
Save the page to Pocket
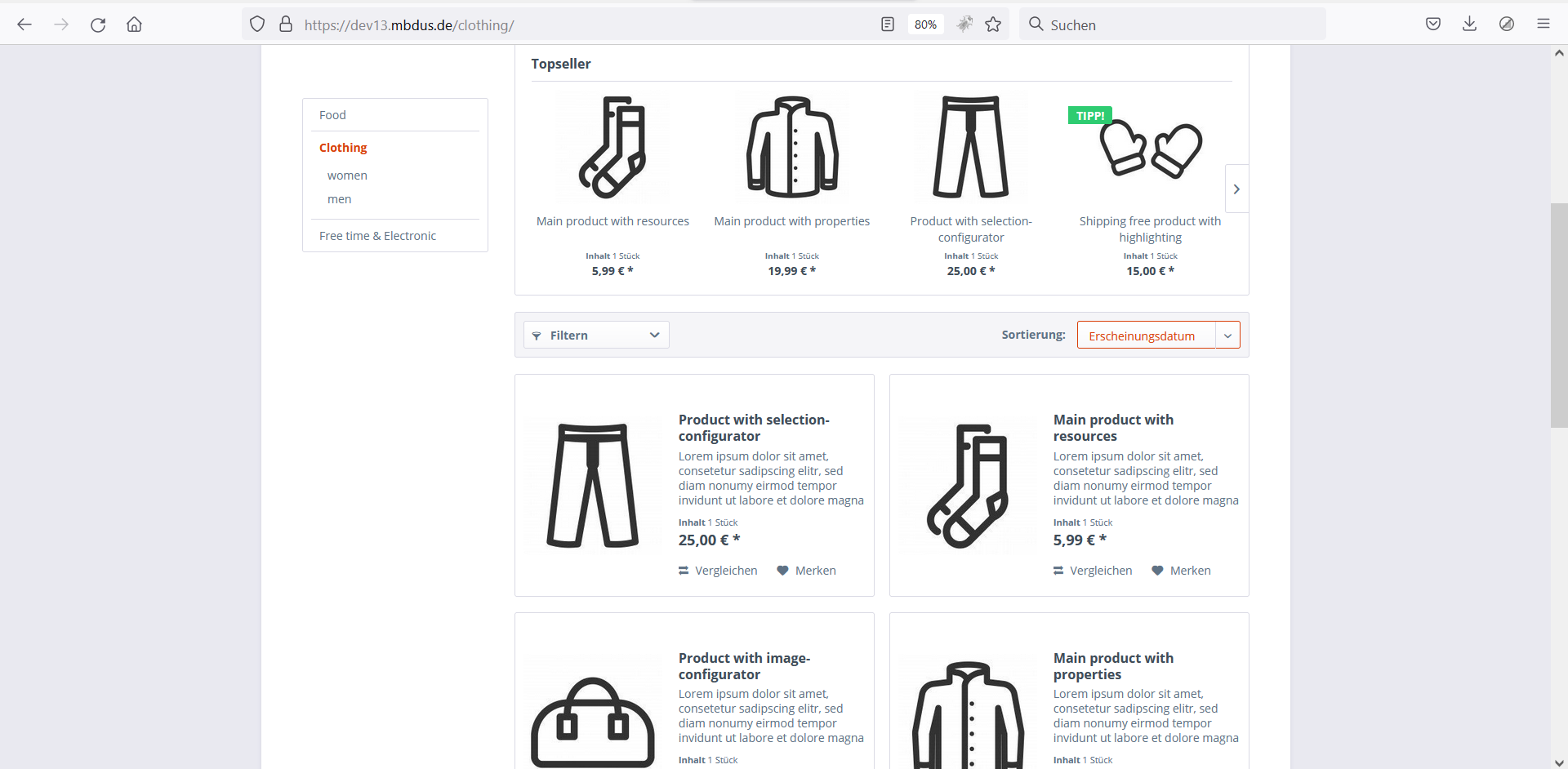click(x=1433, y=24)
